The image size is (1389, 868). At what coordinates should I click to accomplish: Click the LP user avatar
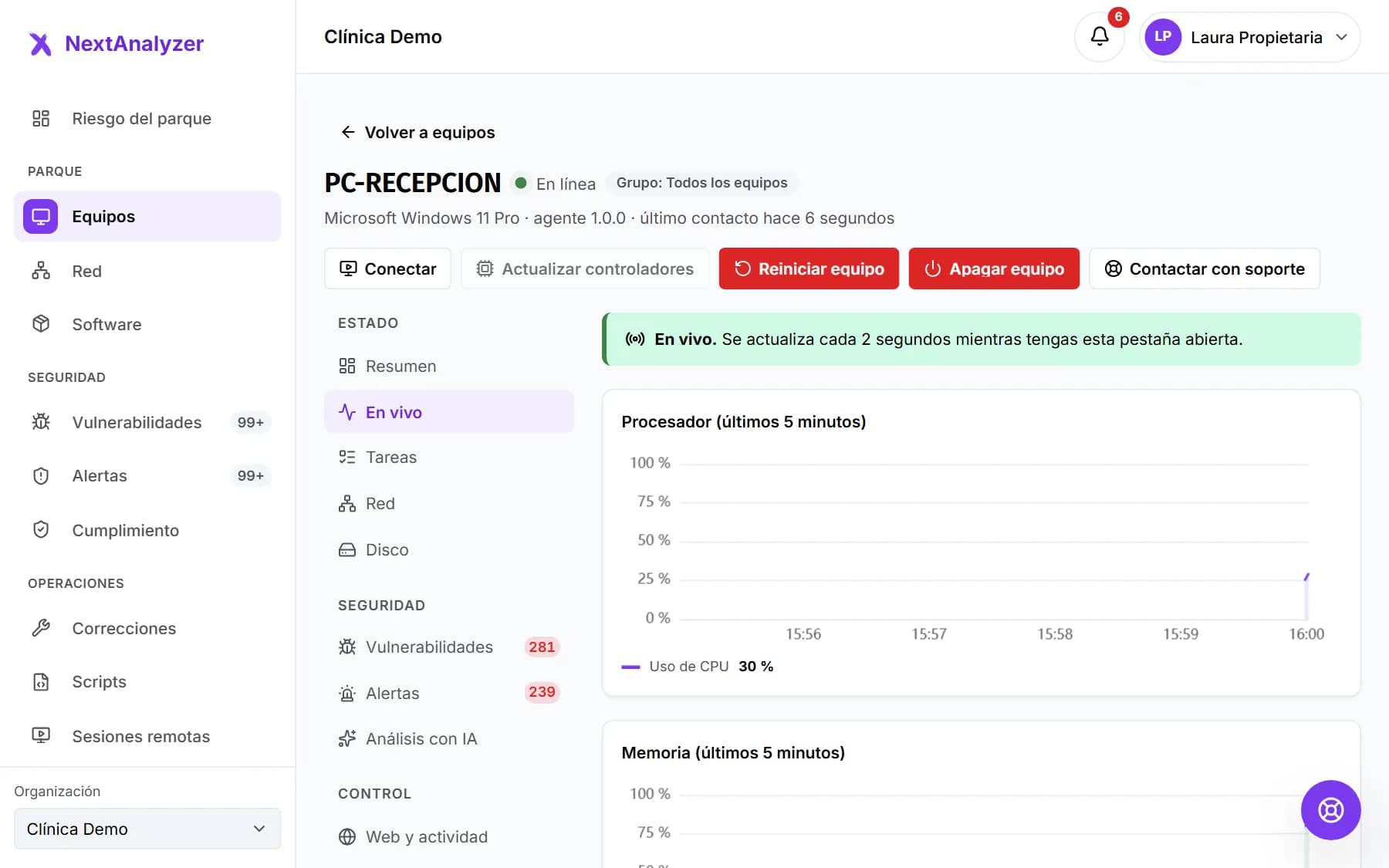tap(1163, 37)
